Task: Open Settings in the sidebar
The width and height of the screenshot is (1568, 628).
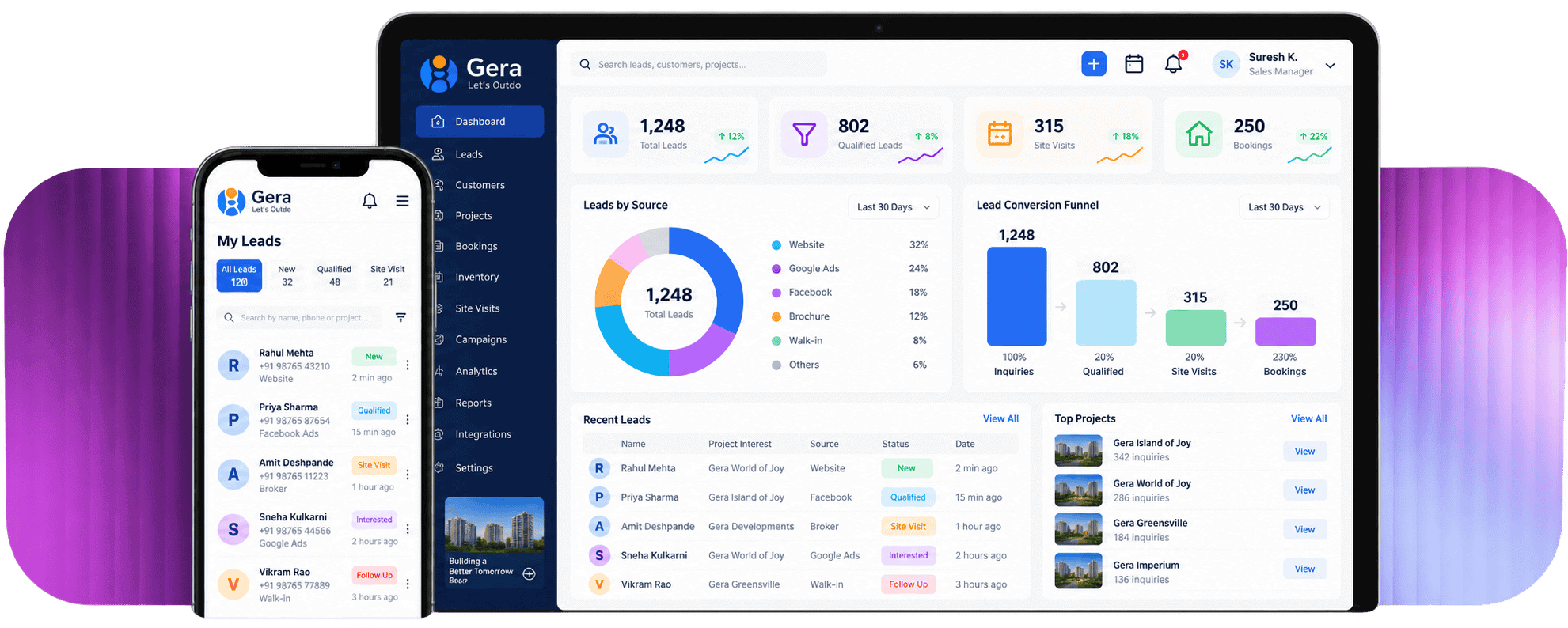Action: (474, 468)
